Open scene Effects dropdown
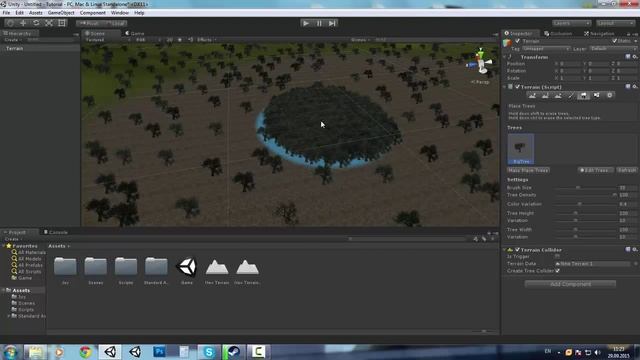Screen dimensions: 640x360 [206, 40]
